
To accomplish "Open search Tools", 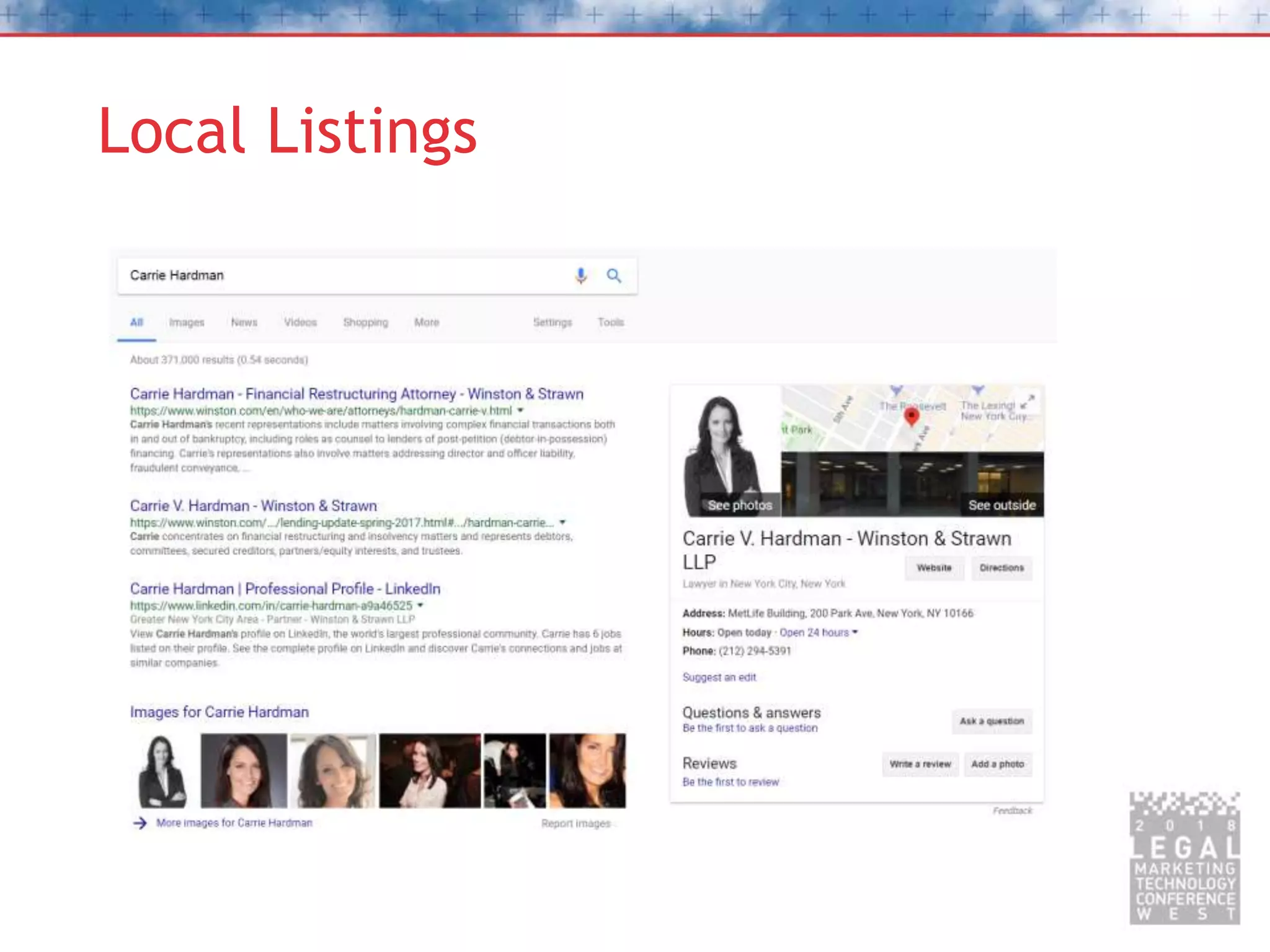I will (x=611, y=322).
